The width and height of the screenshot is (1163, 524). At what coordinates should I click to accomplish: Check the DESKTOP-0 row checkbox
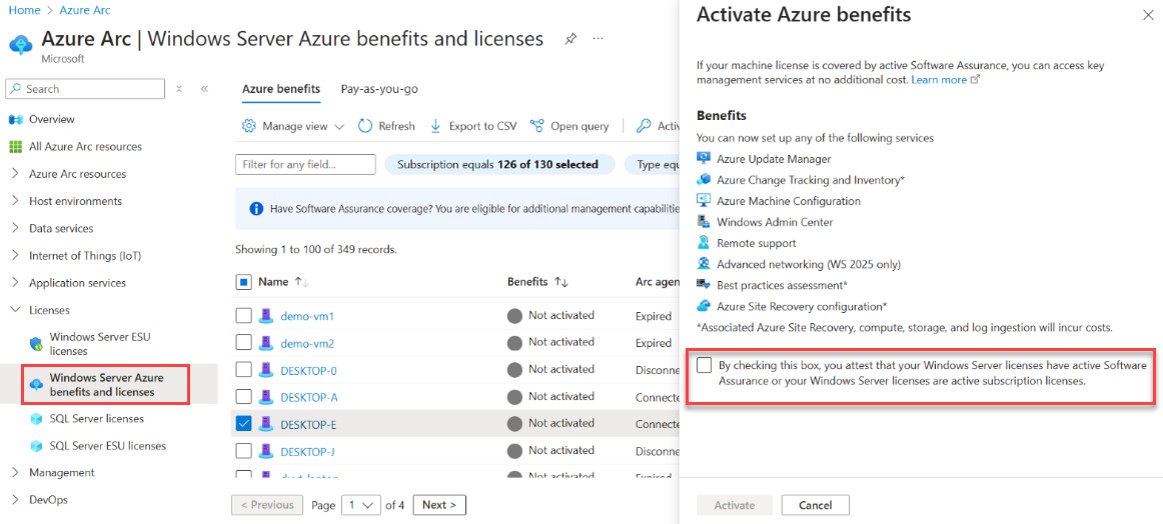tap(243, 370)
